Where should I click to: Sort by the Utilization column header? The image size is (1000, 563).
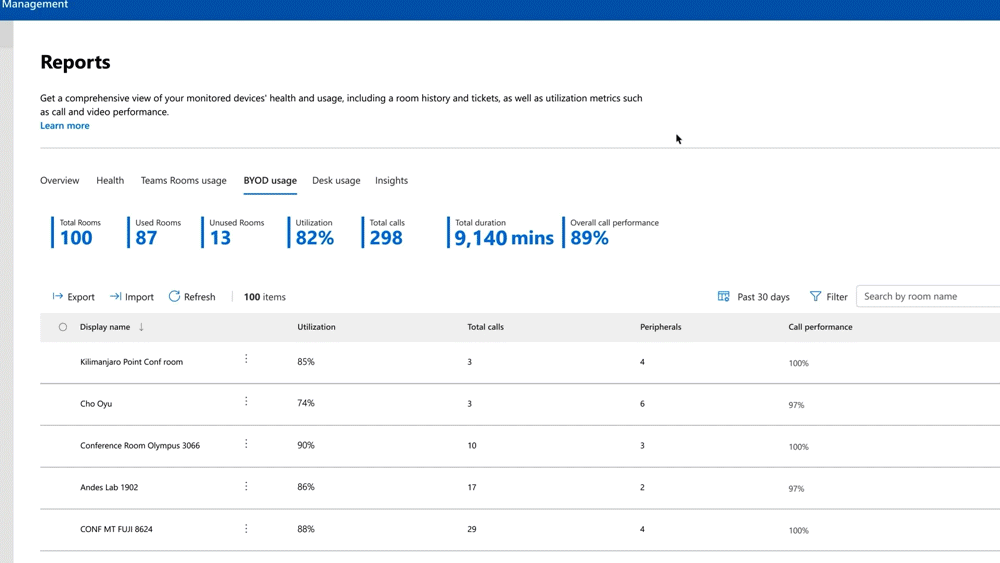pyautogui.click(x=316, y=327)
